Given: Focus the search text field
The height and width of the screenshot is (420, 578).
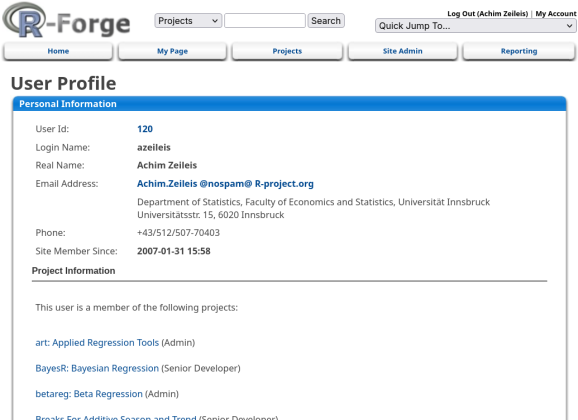Looking at the screenshot, I should (265, 21).
